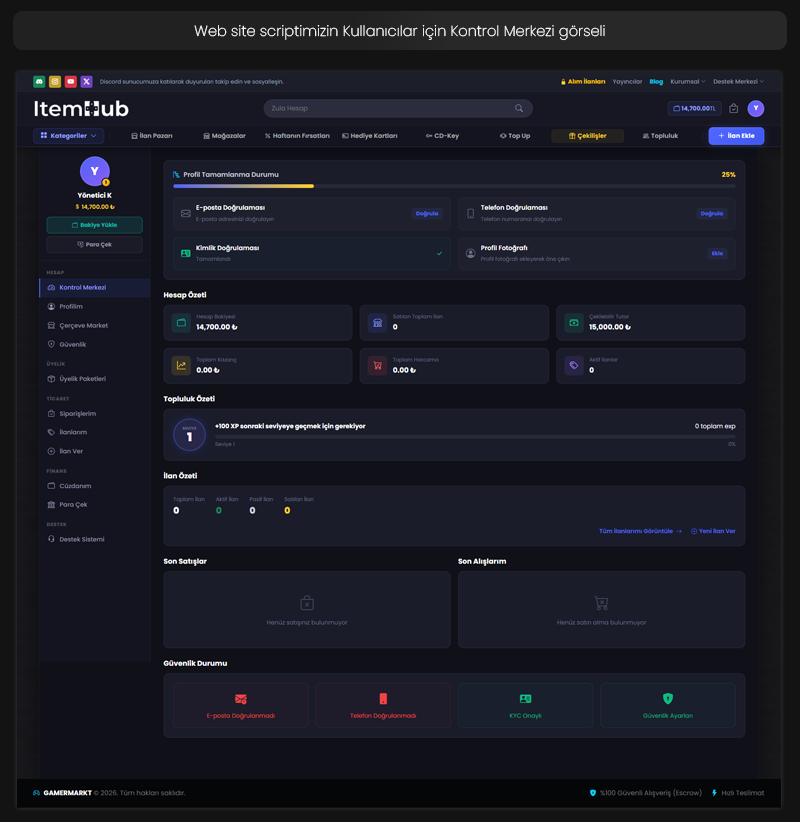800x822 pixels.
Task: Click Doğrula for Telefon Doğrulaması
Action: click(711, 213)
